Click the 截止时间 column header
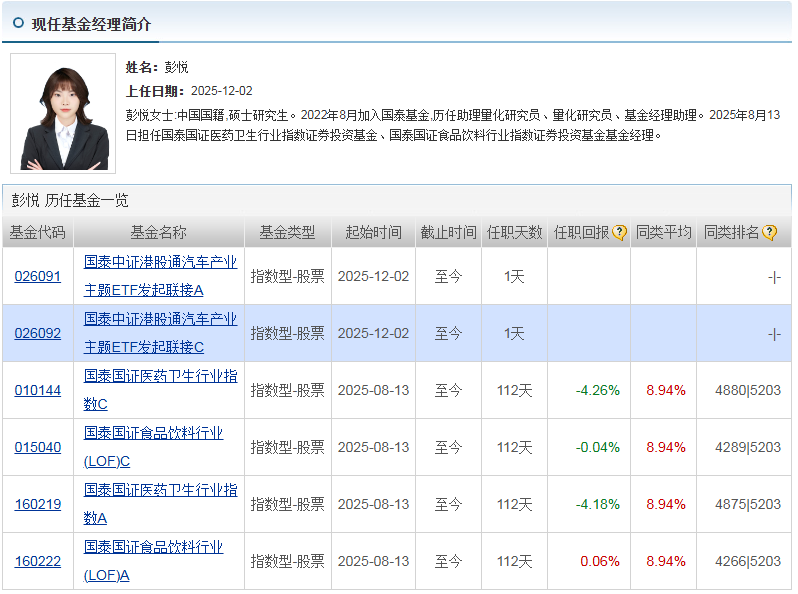Screen dimensions: 798x594 [x=448, y=233]
